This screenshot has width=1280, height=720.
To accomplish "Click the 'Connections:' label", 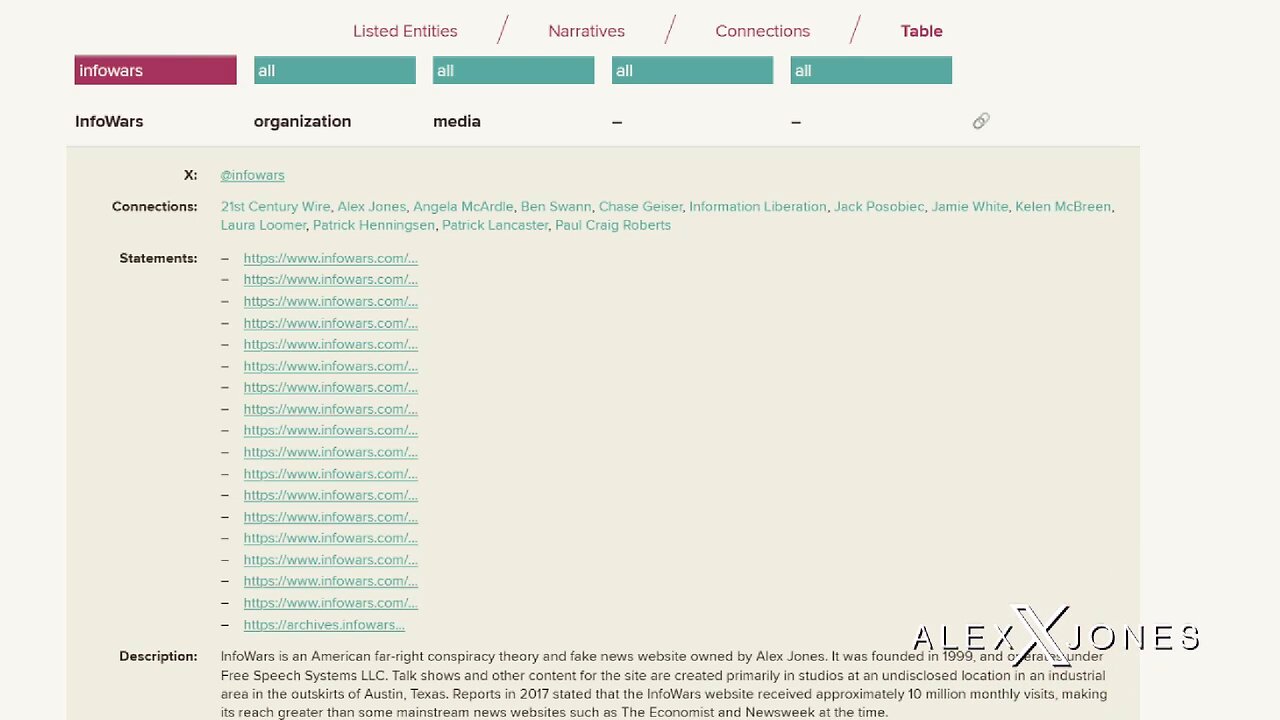I will pos(155,207).
